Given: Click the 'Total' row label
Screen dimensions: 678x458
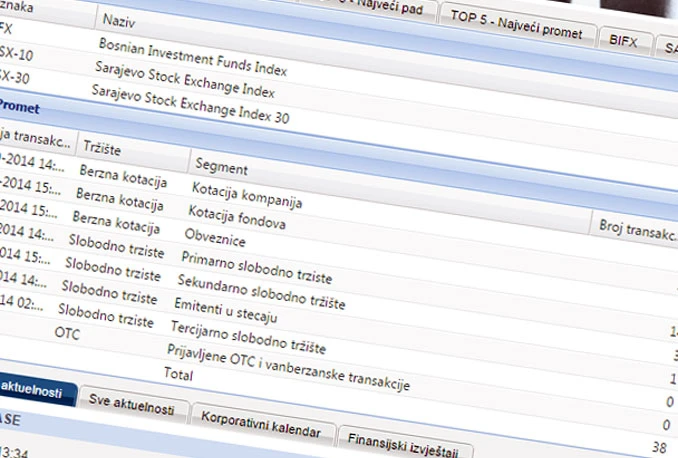Looking at the screenshot, I should tap(178, 374).
